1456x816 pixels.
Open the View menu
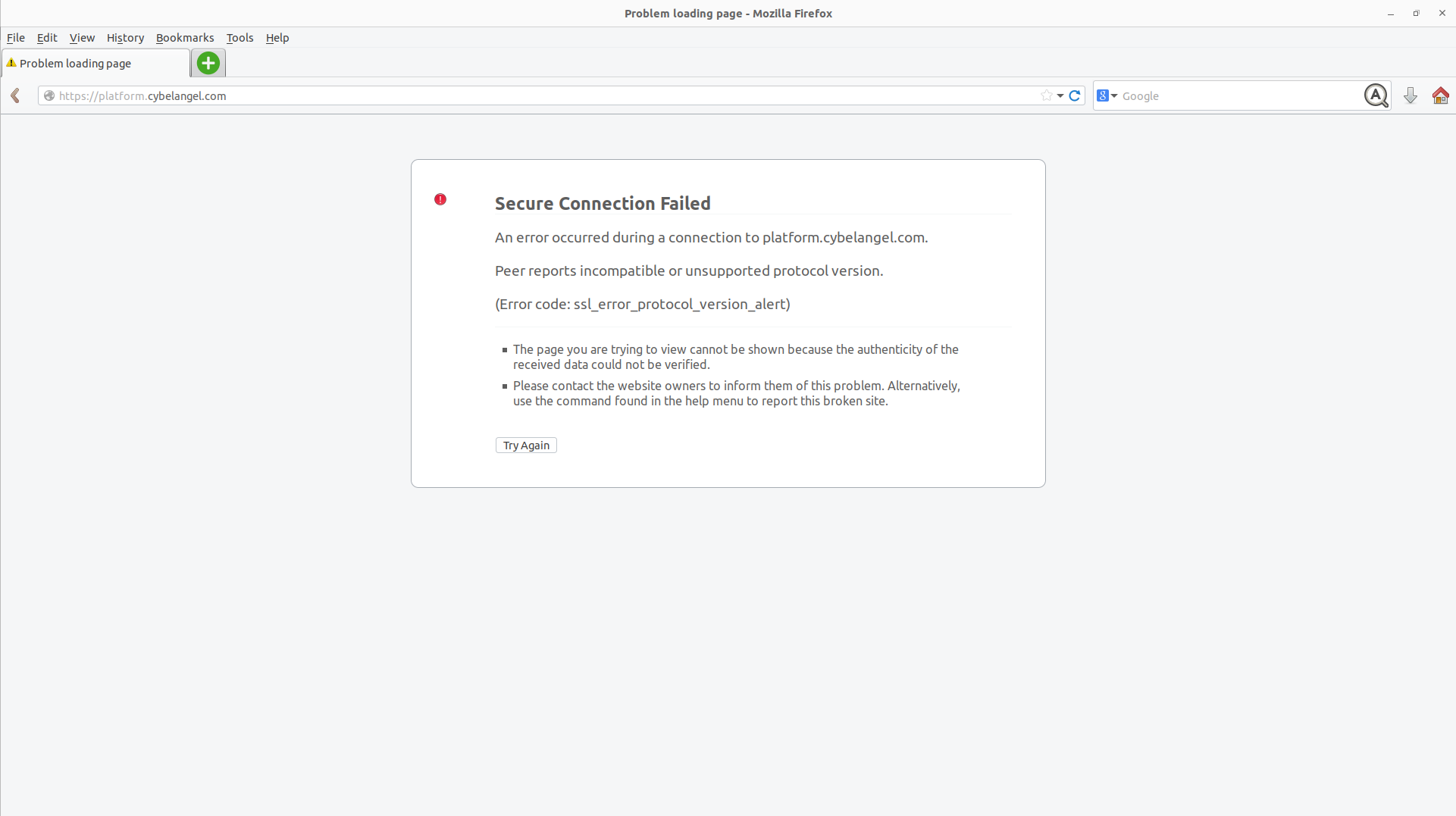click(82, 38)
